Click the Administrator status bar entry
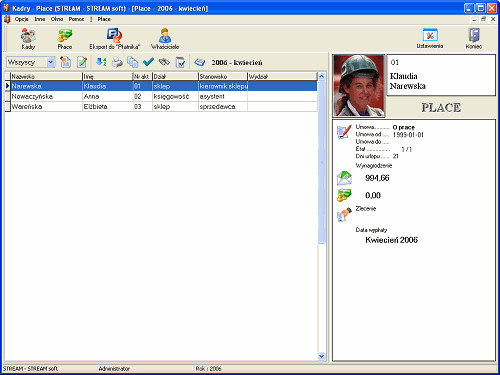The image size is (500, 375). tap(114, 369)
